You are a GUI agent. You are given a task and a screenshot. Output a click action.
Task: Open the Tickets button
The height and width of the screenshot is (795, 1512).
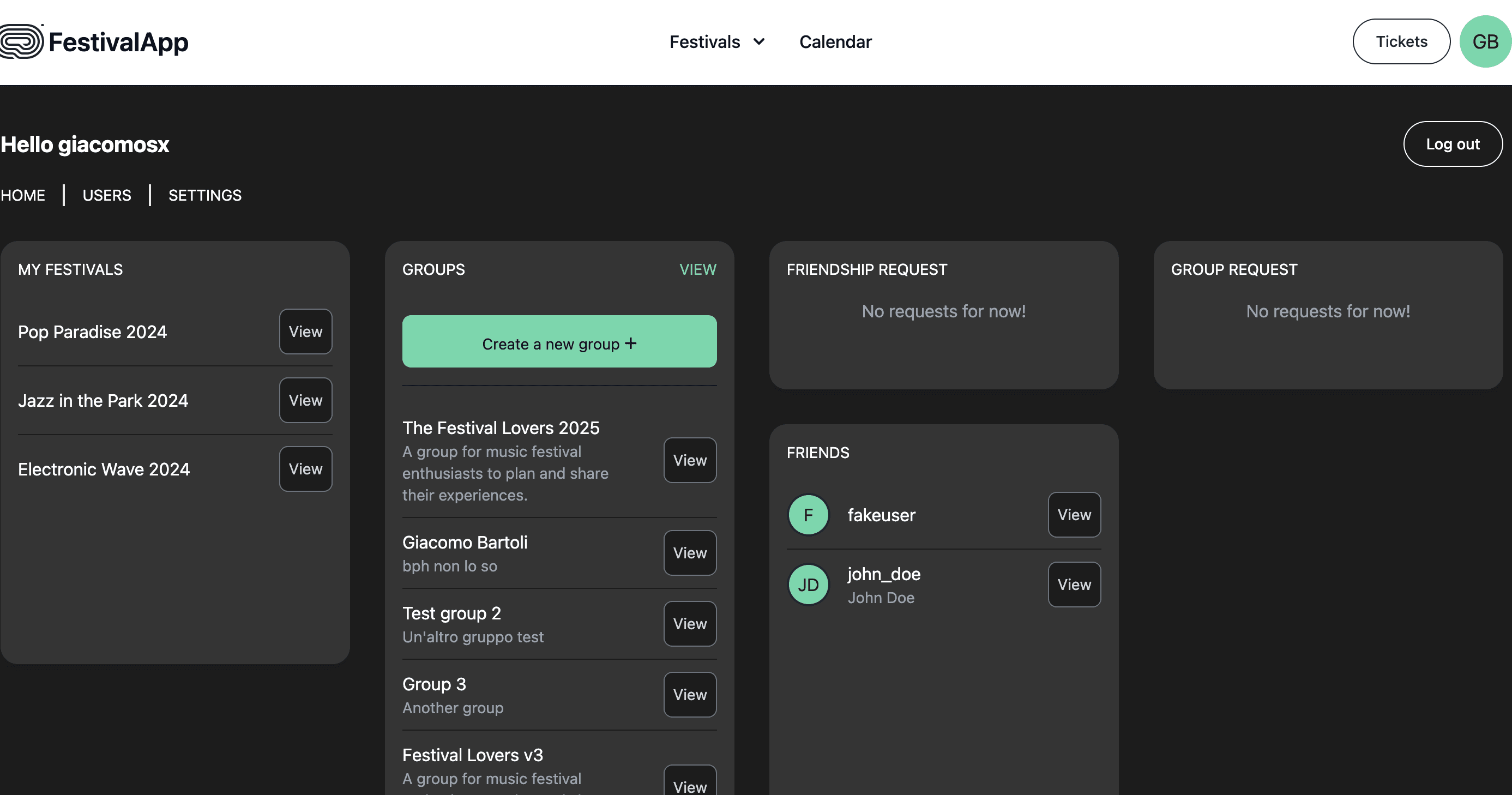pos(1401,41)
